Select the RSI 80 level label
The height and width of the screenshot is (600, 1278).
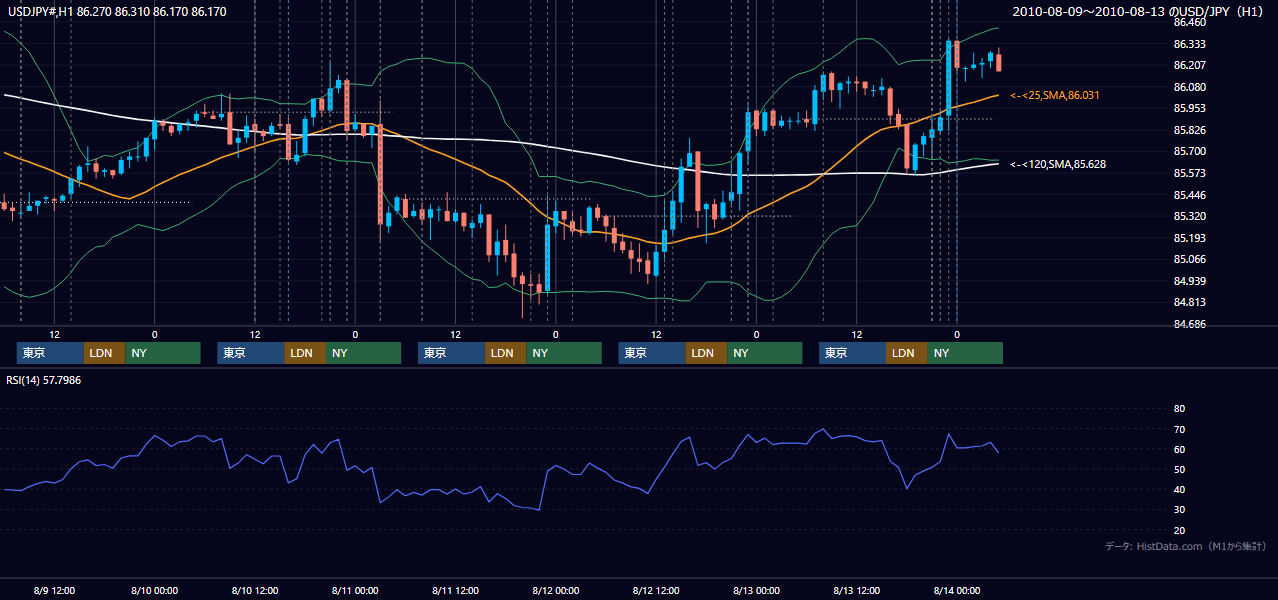pos(1179,409)
